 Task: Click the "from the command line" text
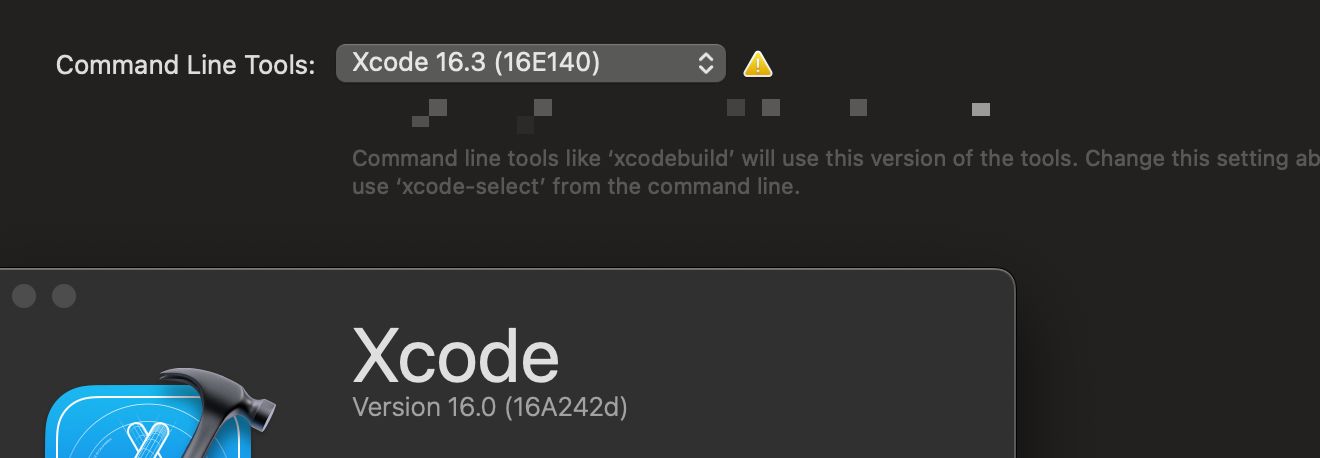675,186
